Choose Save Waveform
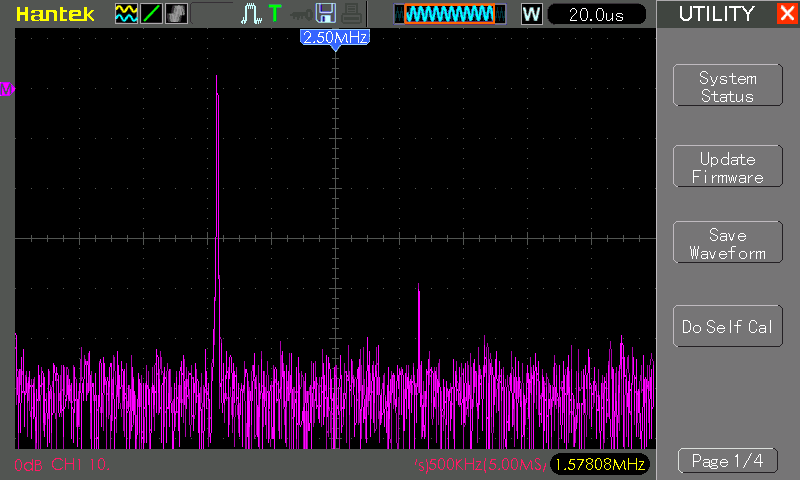Screen dimensions: 800x480 [727, 244]
